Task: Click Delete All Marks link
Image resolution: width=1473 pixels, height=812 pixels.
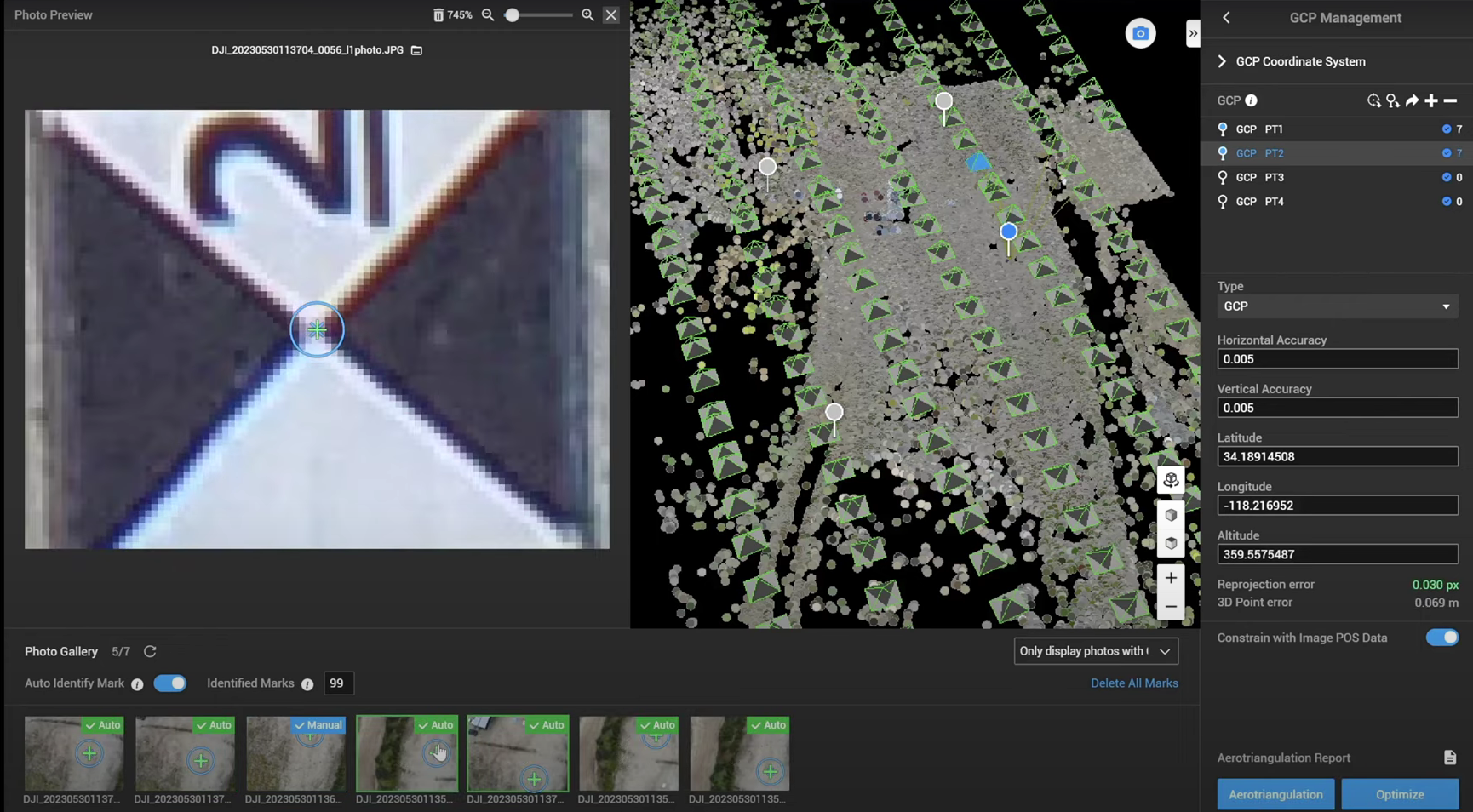Action: (1134, 683)
